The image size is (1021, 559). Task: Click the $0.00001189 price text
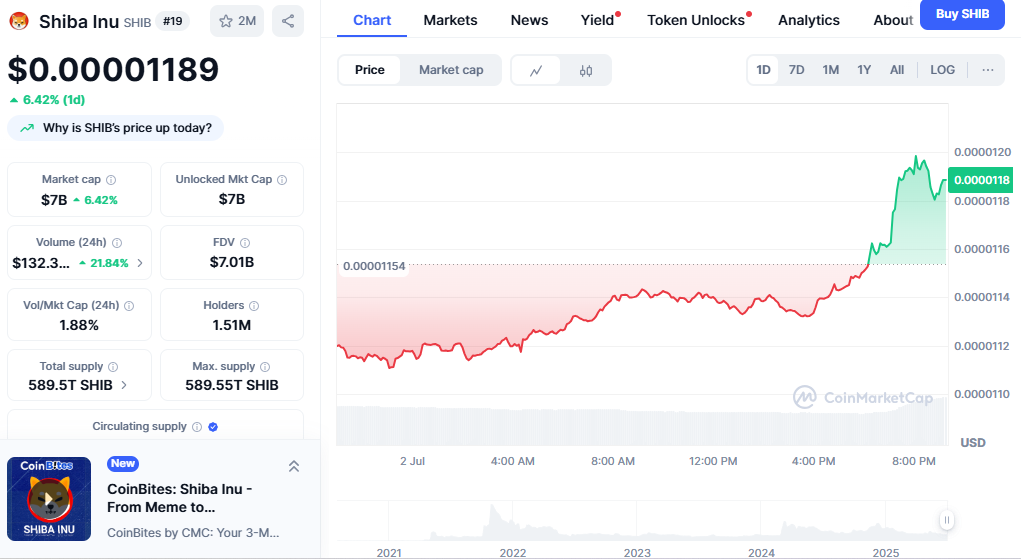click(113, 70)
